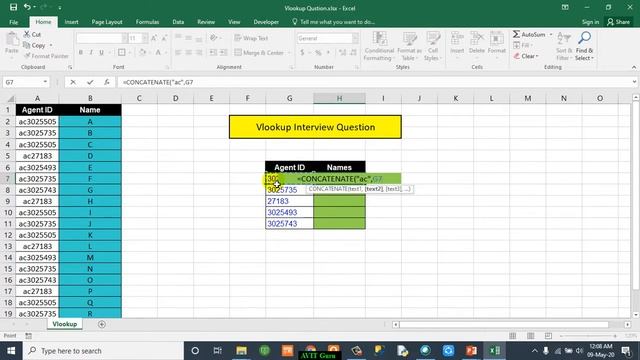Image resolution: width=640 pixels, height=360 pixels.
Task: Click the Increase Font Size icon
Action: coord(154,38)
